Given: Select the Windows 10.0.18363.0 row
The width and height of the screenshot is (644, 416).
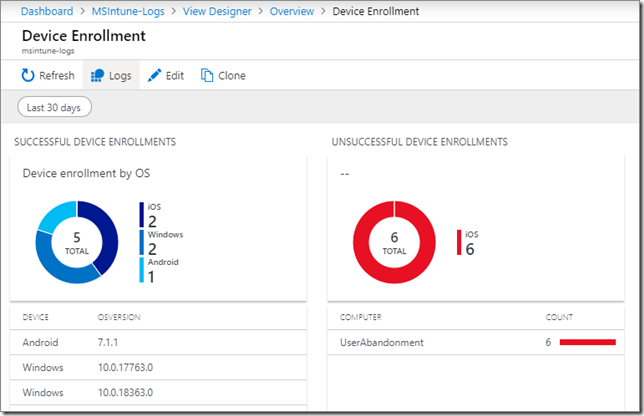Looking at the screenshot, I should tap(159, 393).
